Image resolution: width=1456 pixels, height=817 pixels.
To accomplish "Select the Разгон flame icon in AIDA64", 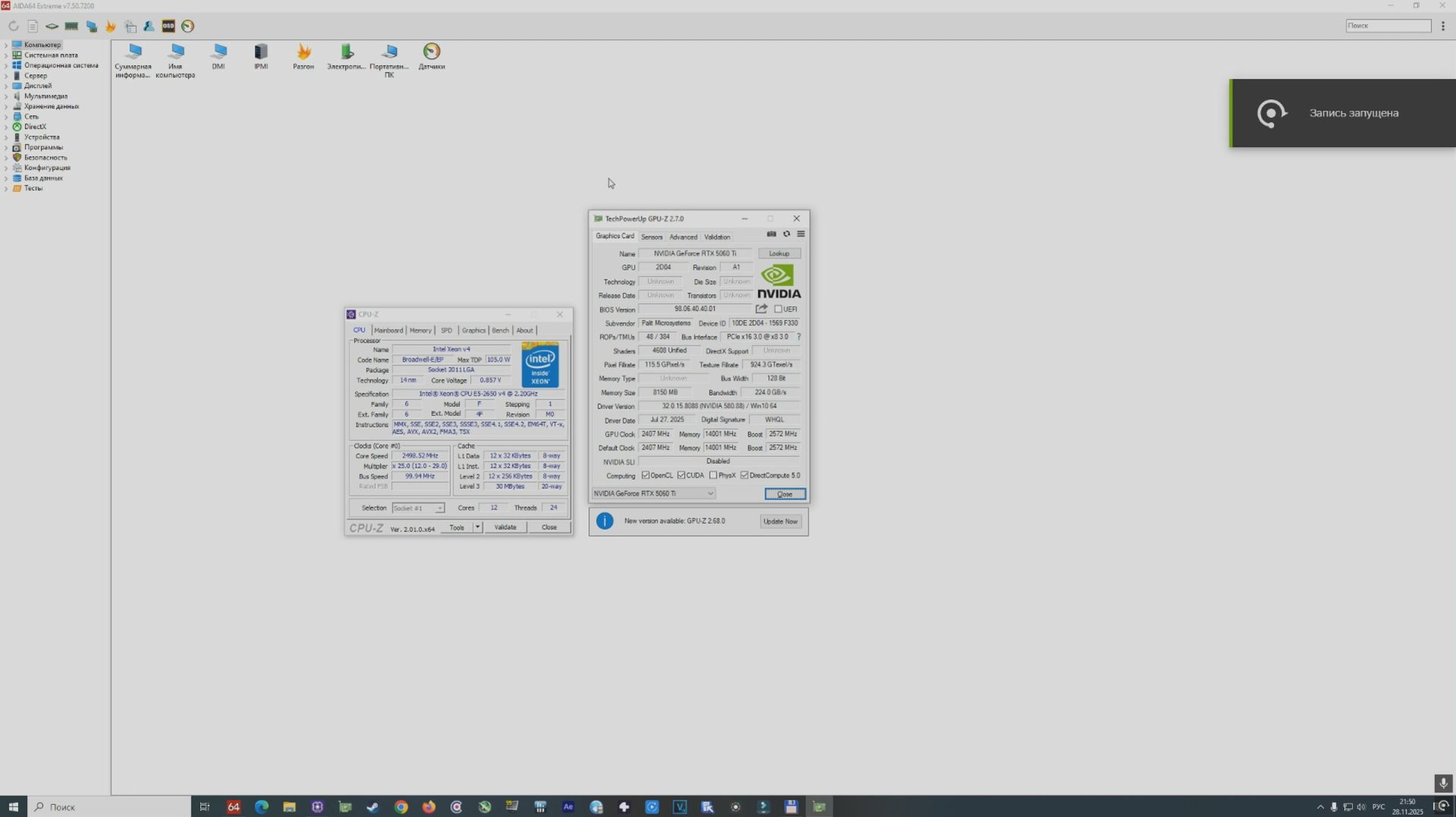I will [303, 55].
